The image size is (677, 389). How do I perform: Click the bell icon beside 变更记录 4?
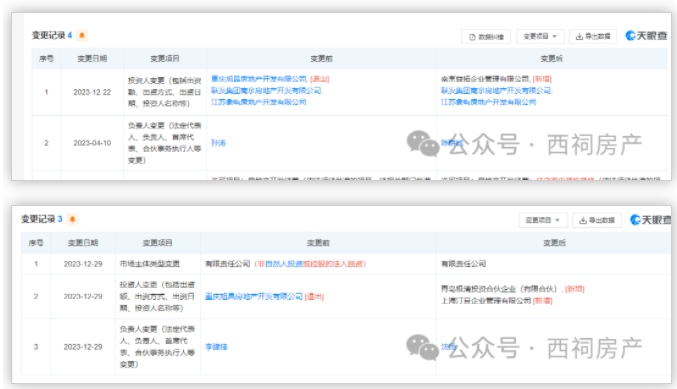82,35
